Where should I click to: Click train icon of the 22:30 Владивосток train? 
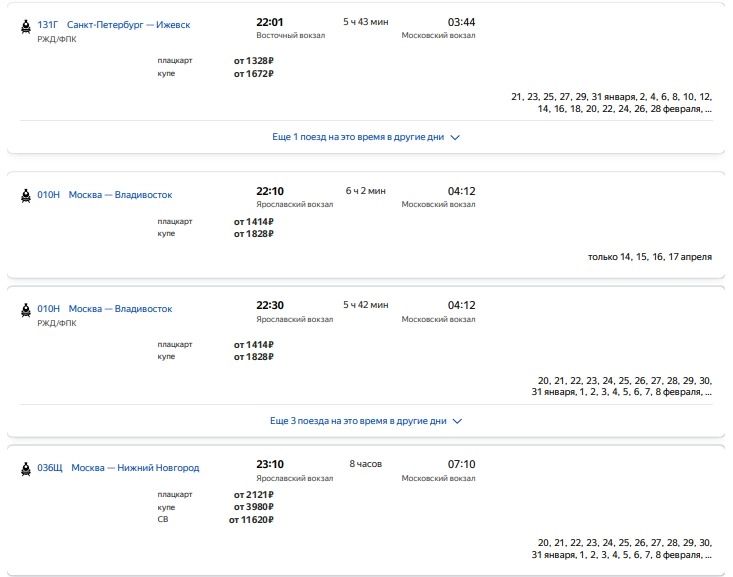[x=25, y=310]
